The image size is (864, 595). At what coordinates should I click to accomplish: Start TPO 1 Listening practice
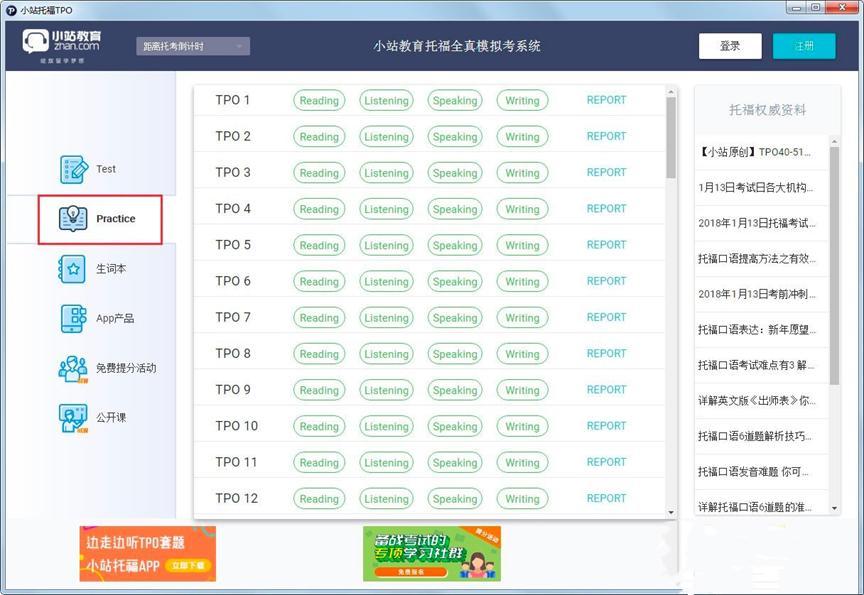pyautogui.click(x=386, y=100)
